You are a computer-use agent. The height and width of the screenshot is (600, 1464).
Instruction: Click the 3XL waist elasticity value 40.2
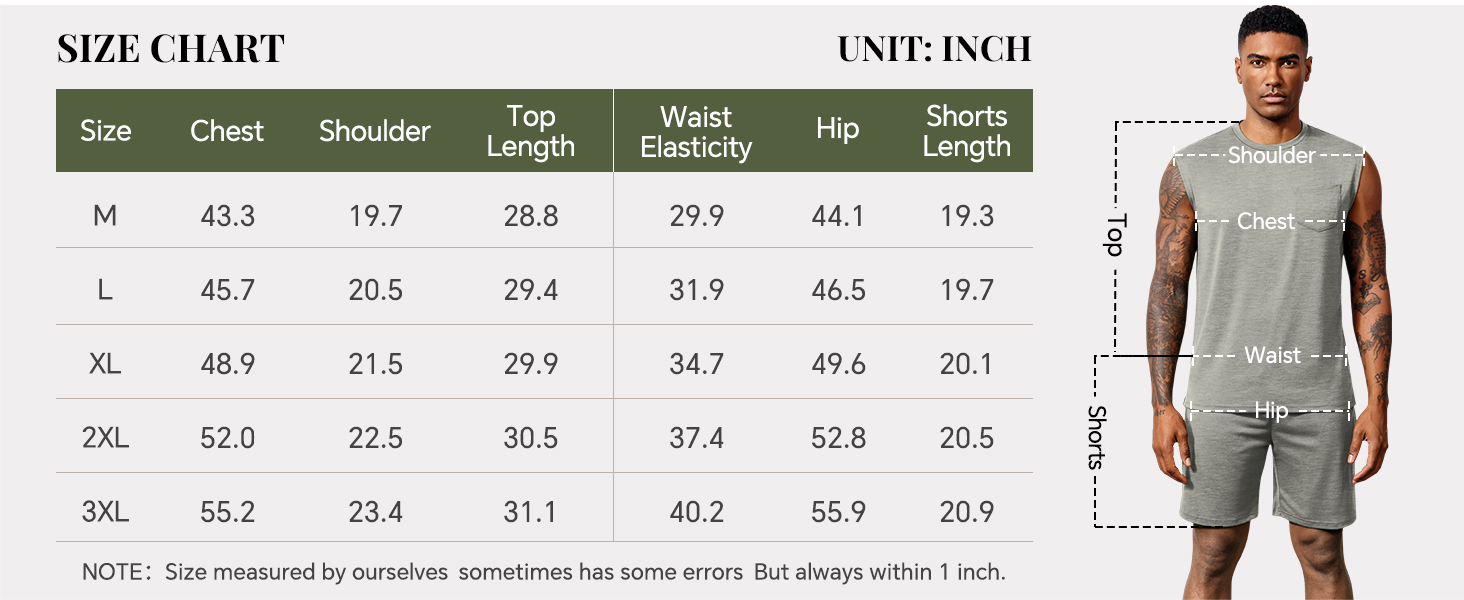point(696,512)
